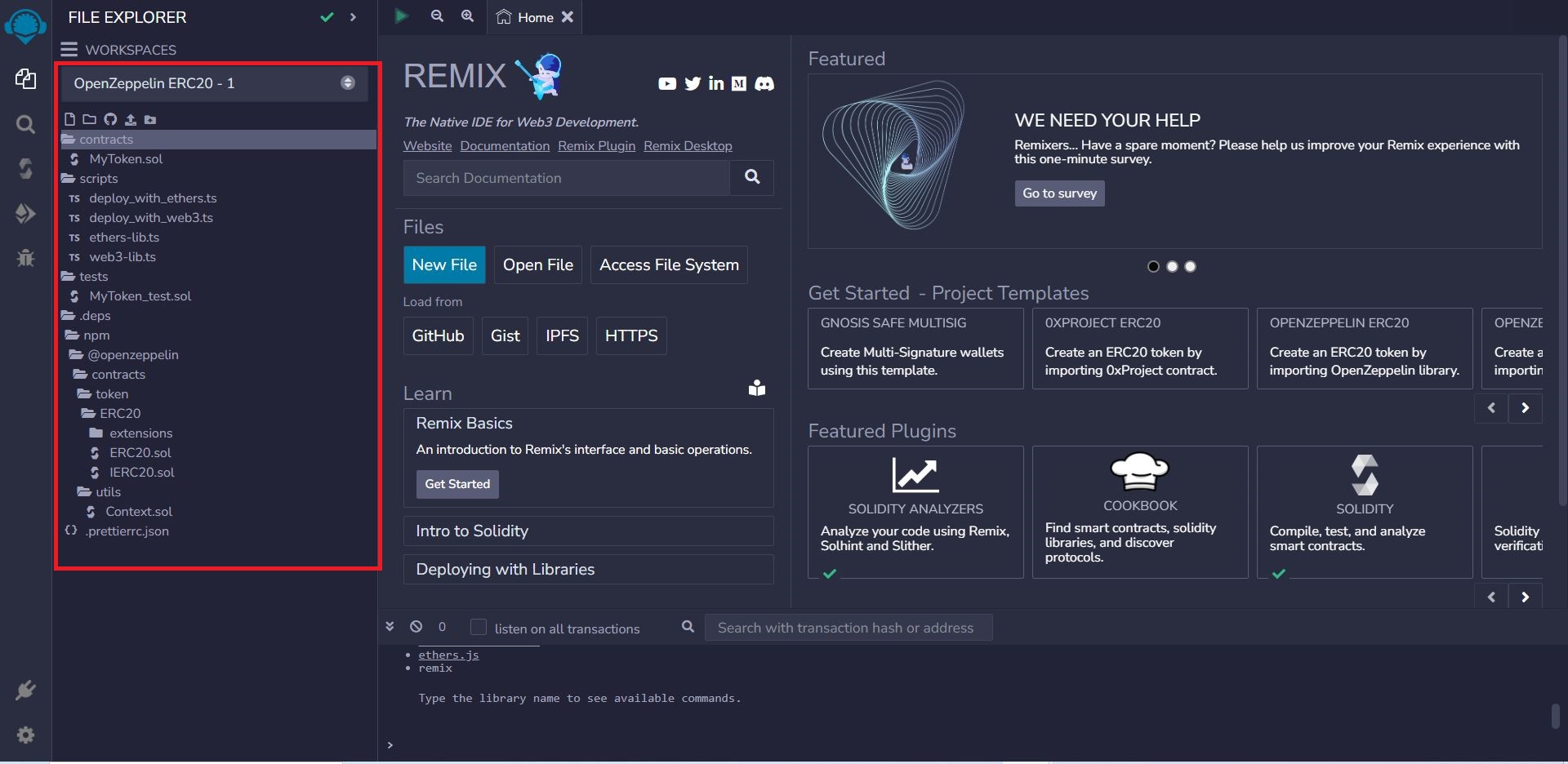The height and width of the screenshot is (764, 1568).
Task: Open the Plugin manager plug icon
Action: click(25, 691)
